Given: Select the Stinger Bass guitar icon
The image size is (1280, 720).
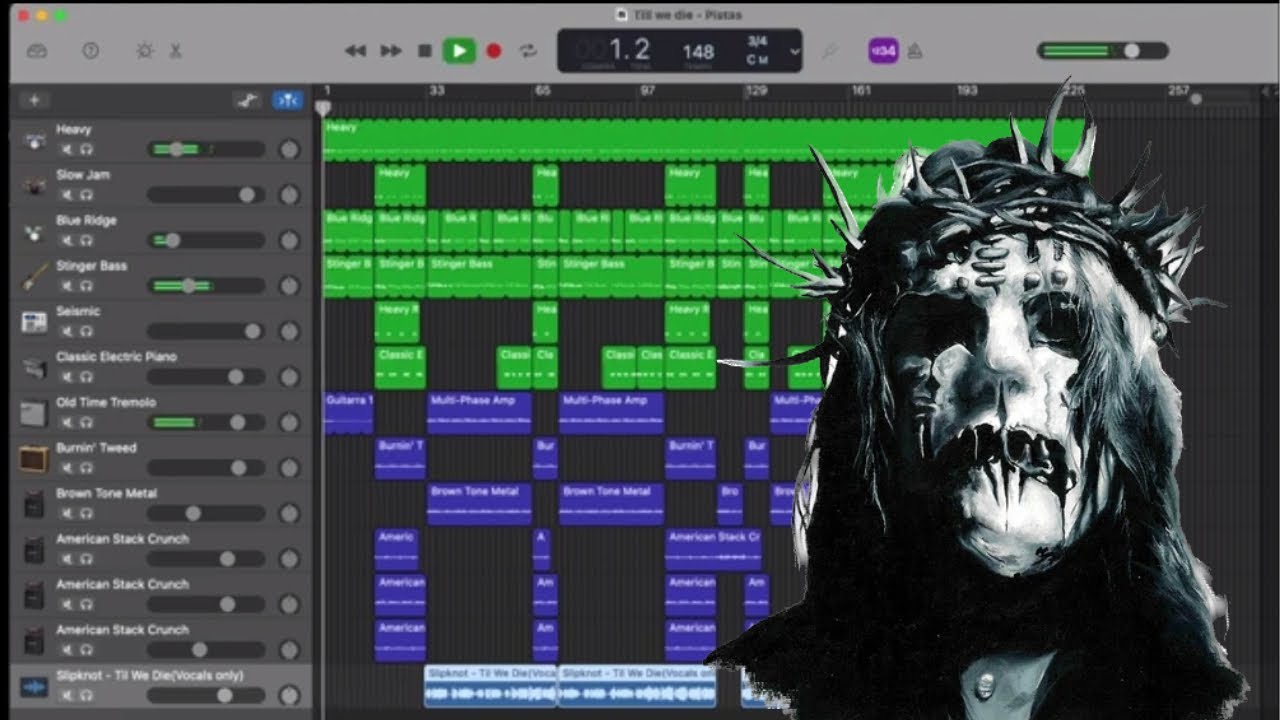Looking at the screenshot, I should (35, 277).
